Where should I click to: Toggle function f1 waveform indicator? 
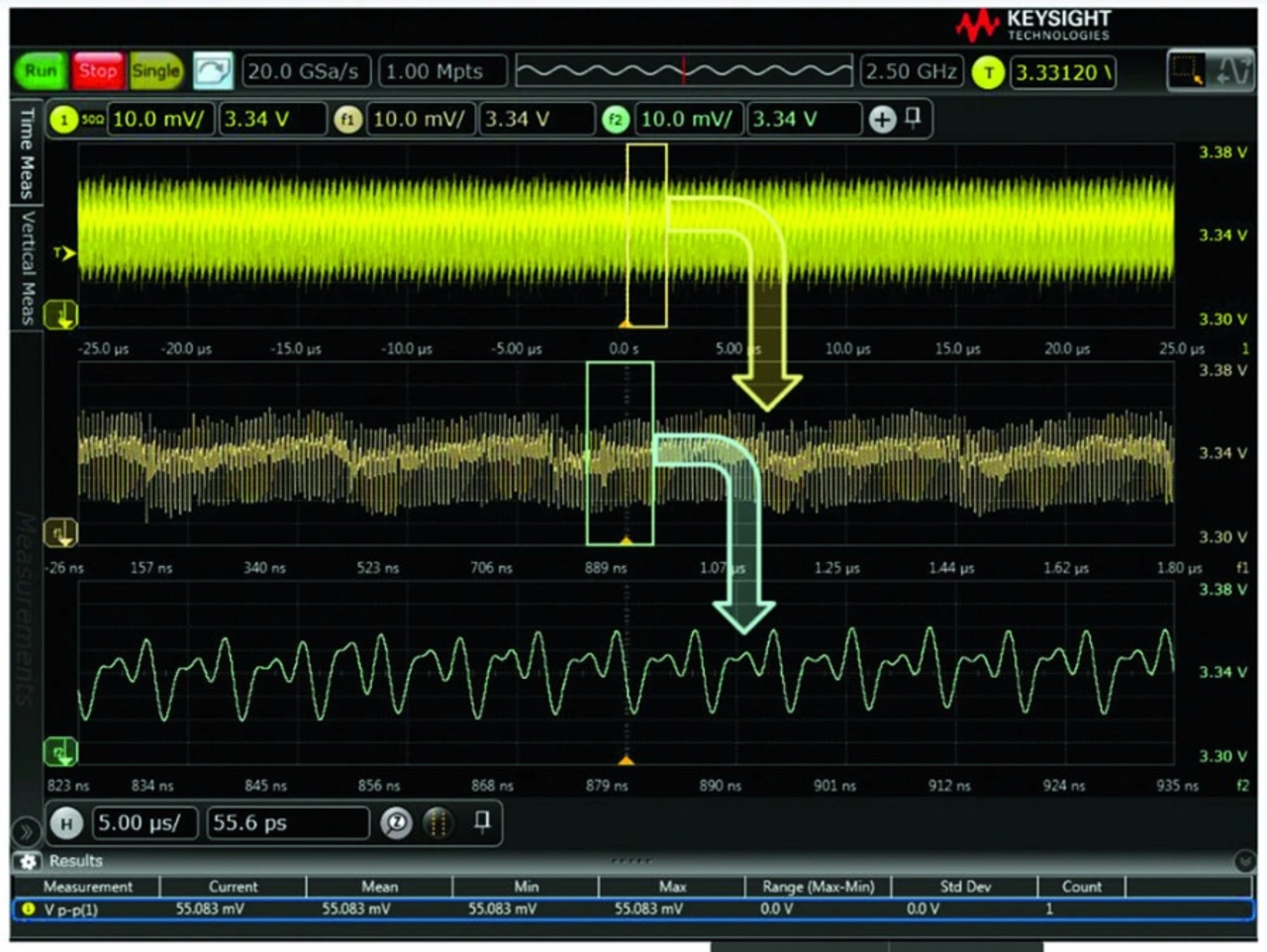(x=346, y=120)
